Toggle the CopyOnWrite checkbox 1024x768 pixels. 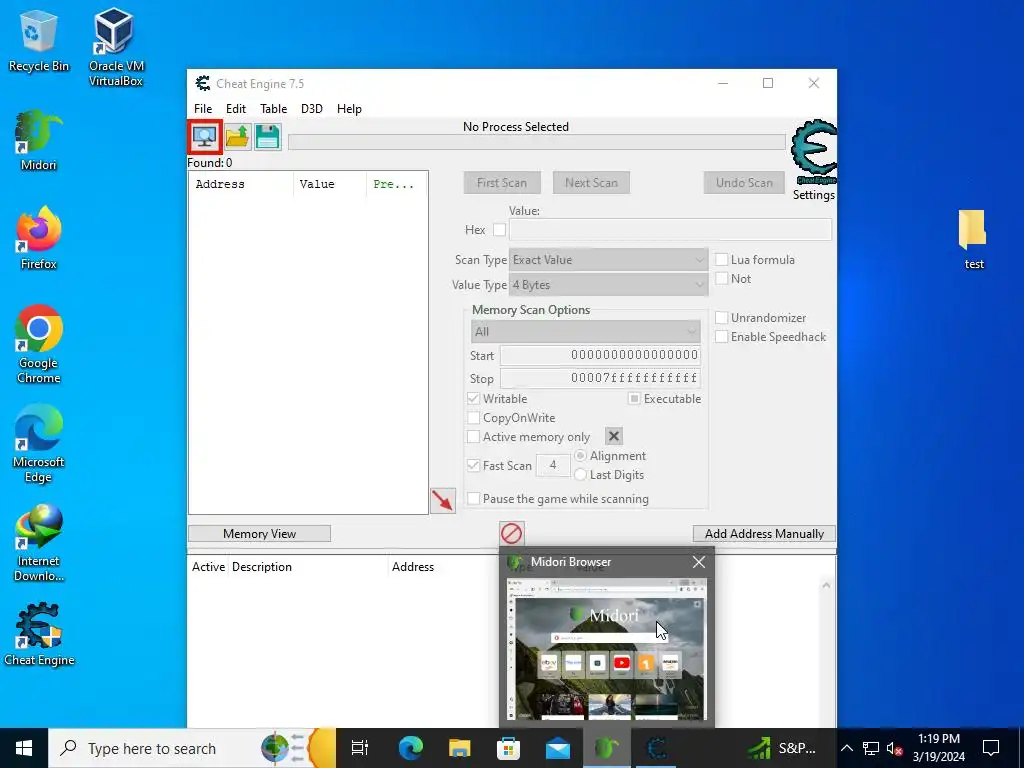click(x=473, y=417)
